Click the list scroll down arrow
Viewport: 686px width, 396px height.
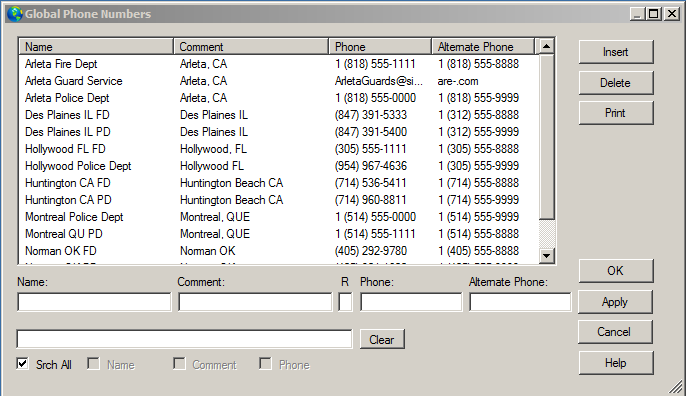coord(546,256)
